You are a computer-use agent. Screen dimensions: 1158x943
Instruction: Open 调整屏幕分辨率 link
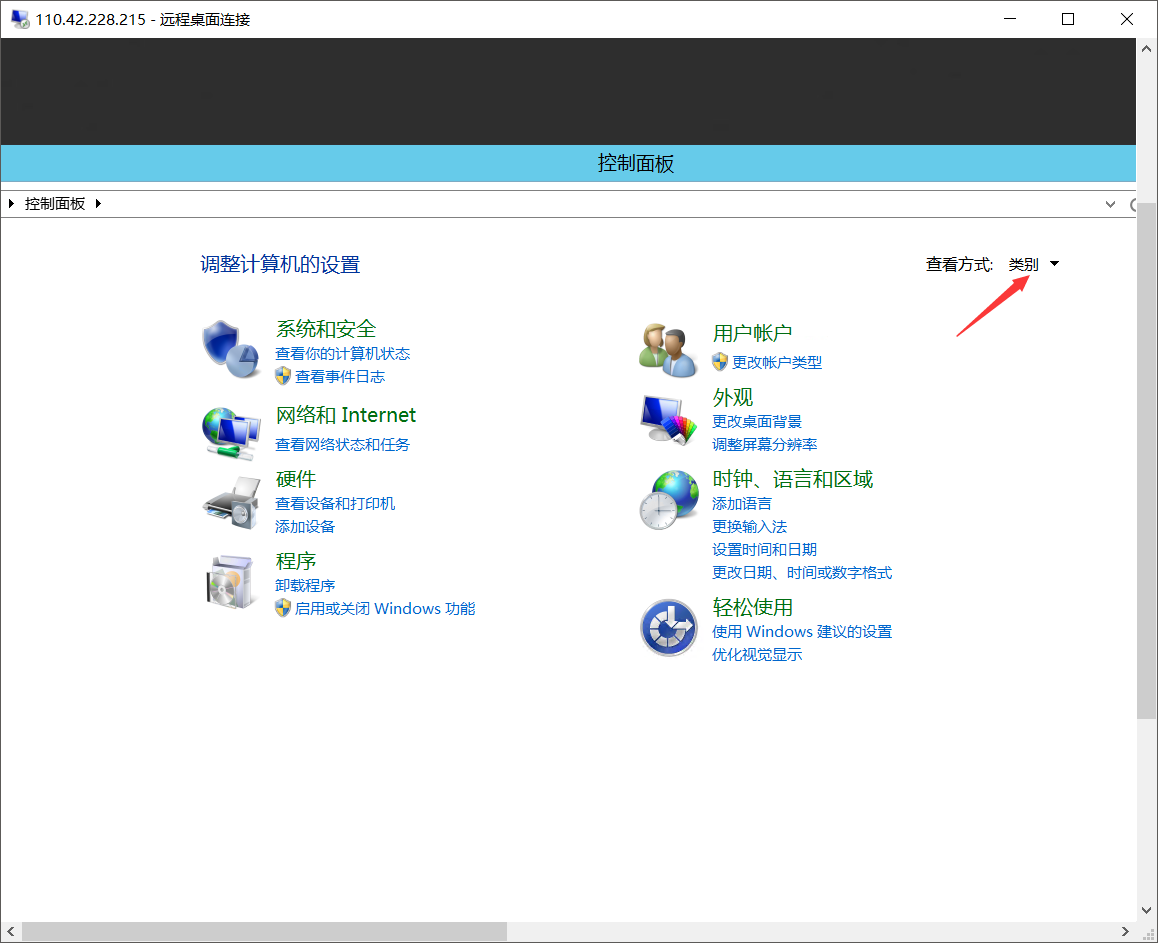point(764,444)
